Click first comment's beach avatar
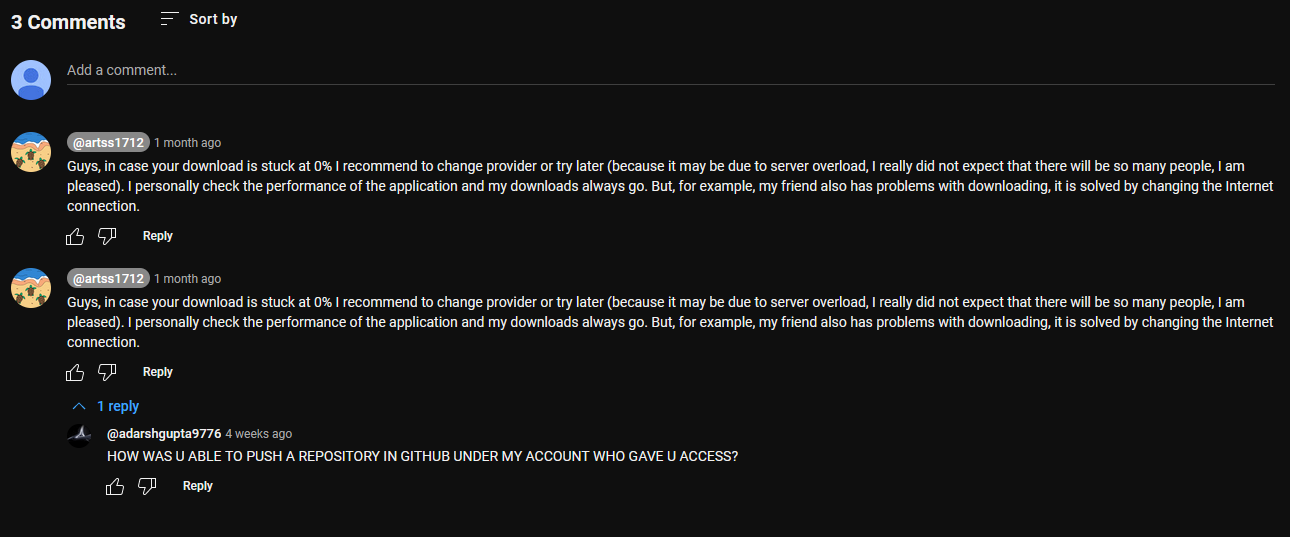Screen dimensions: 1290x537 pos(31,152)
